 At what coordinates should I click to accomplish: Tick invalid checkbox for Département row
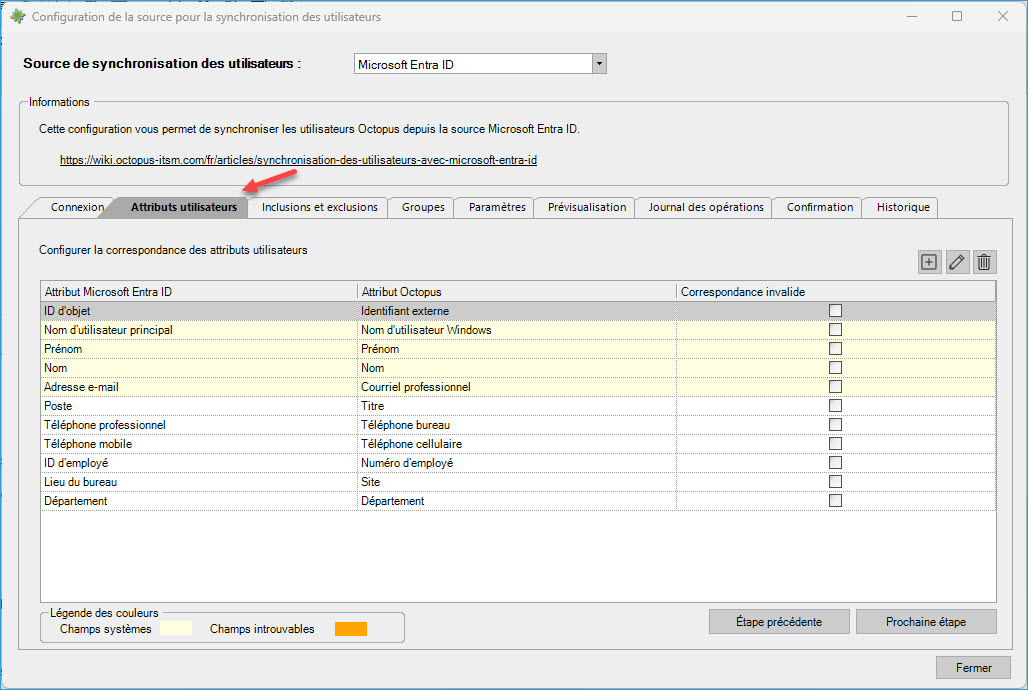[835, 501]
